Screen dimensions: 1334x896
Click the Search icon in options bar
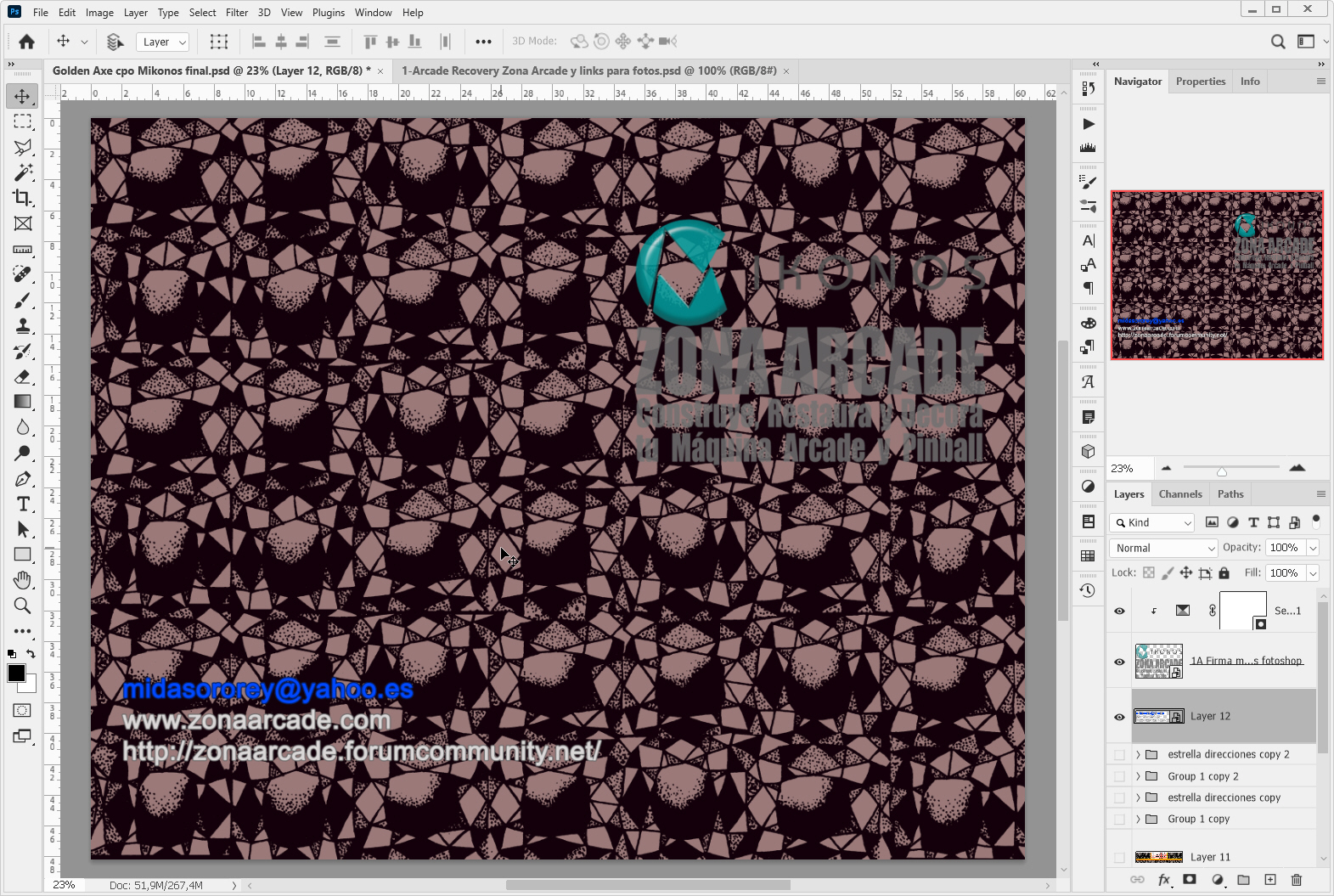coord(1277,42)
